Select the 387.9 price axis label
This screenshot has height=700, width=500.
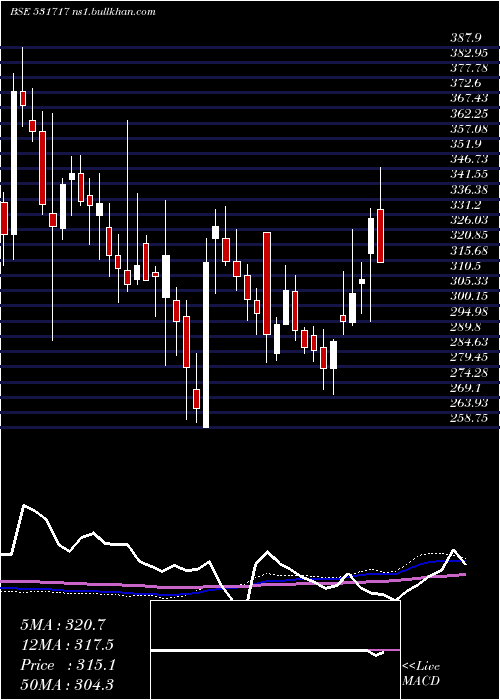coord(466,38)
